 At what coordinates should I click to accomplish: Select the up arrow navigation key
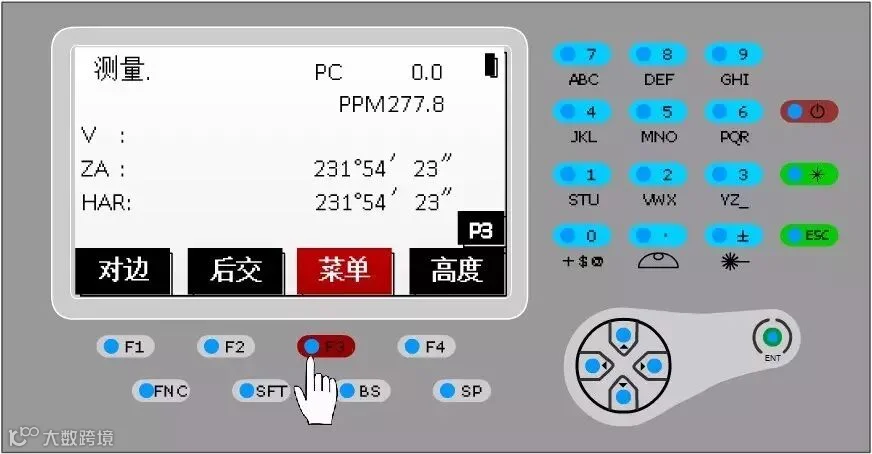pyautogui.click(x=623, y=335)
